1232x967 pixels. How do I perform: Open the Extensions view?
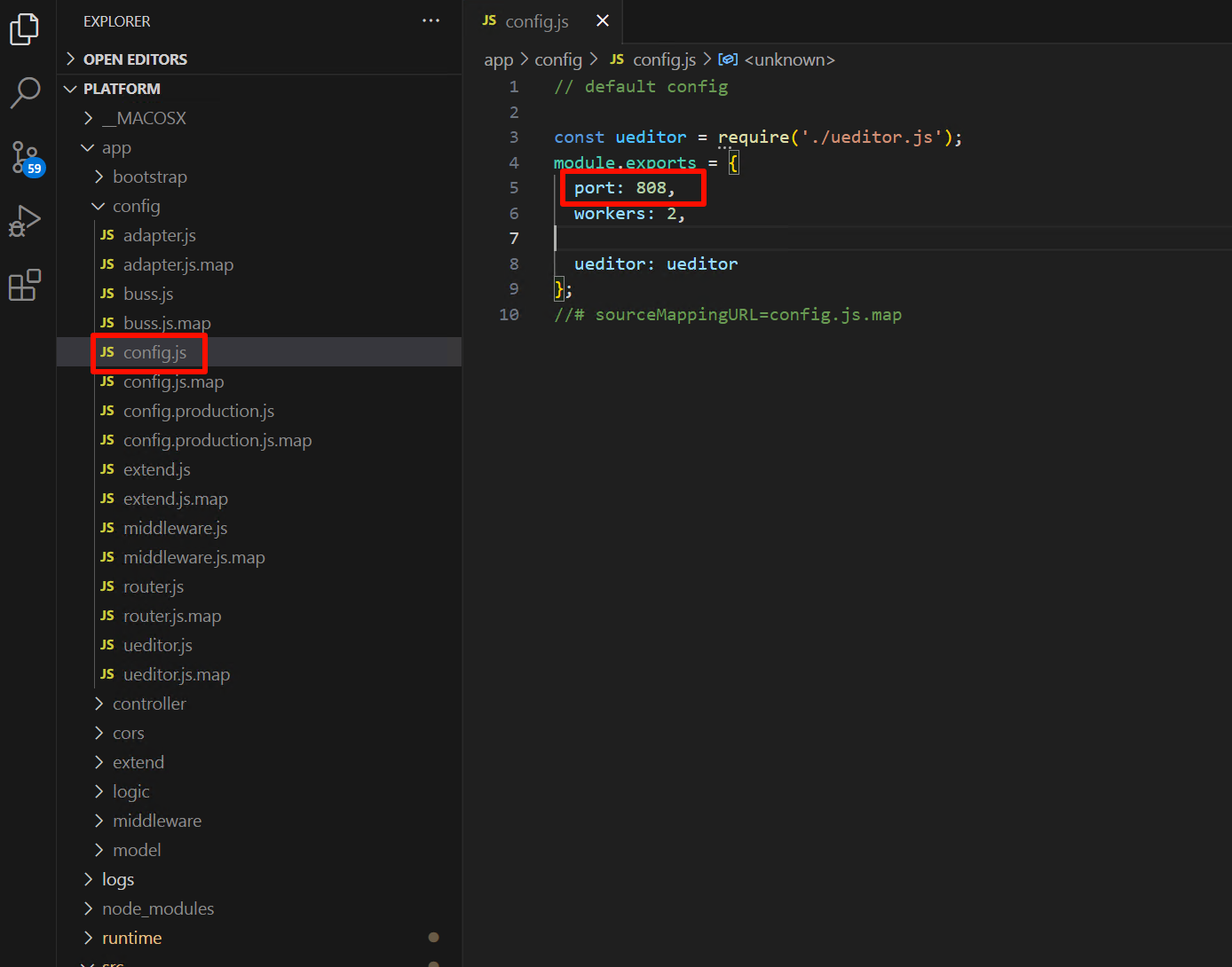pyautogui.click(x=25, y=286)
